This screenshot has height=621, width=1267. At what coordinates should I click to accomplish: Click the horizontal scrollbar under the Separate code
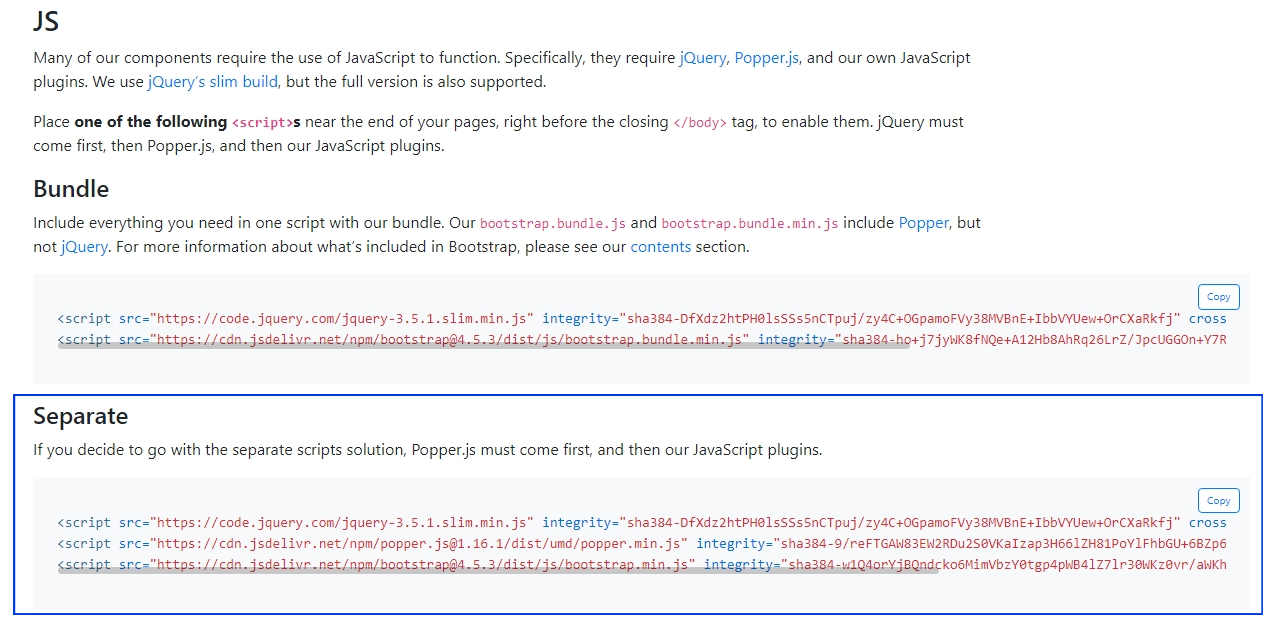(x=499, y=571)
